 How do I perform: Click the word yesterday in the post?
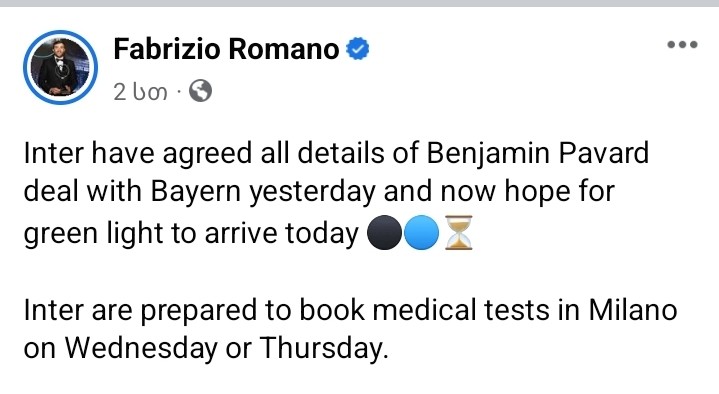pos(313,192)
